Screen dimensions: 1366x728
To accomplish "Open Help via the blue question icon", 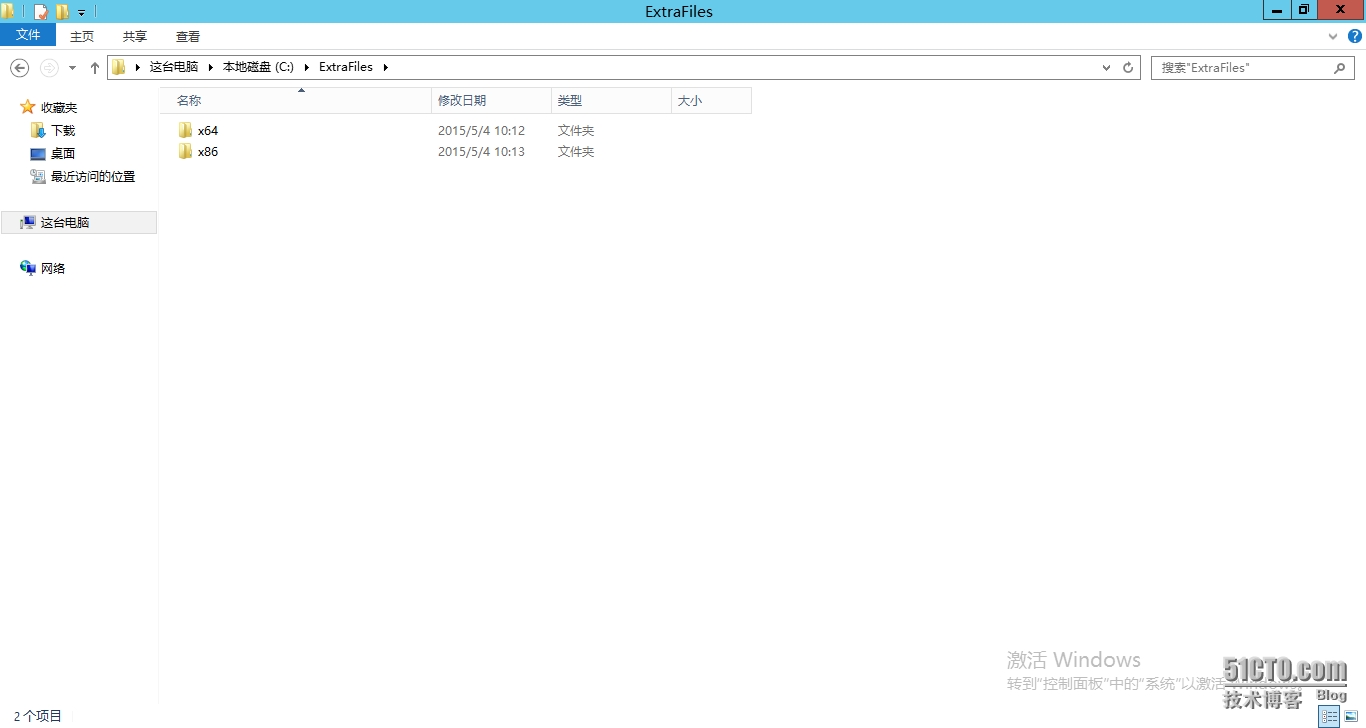I will (x=1355, y=36).
